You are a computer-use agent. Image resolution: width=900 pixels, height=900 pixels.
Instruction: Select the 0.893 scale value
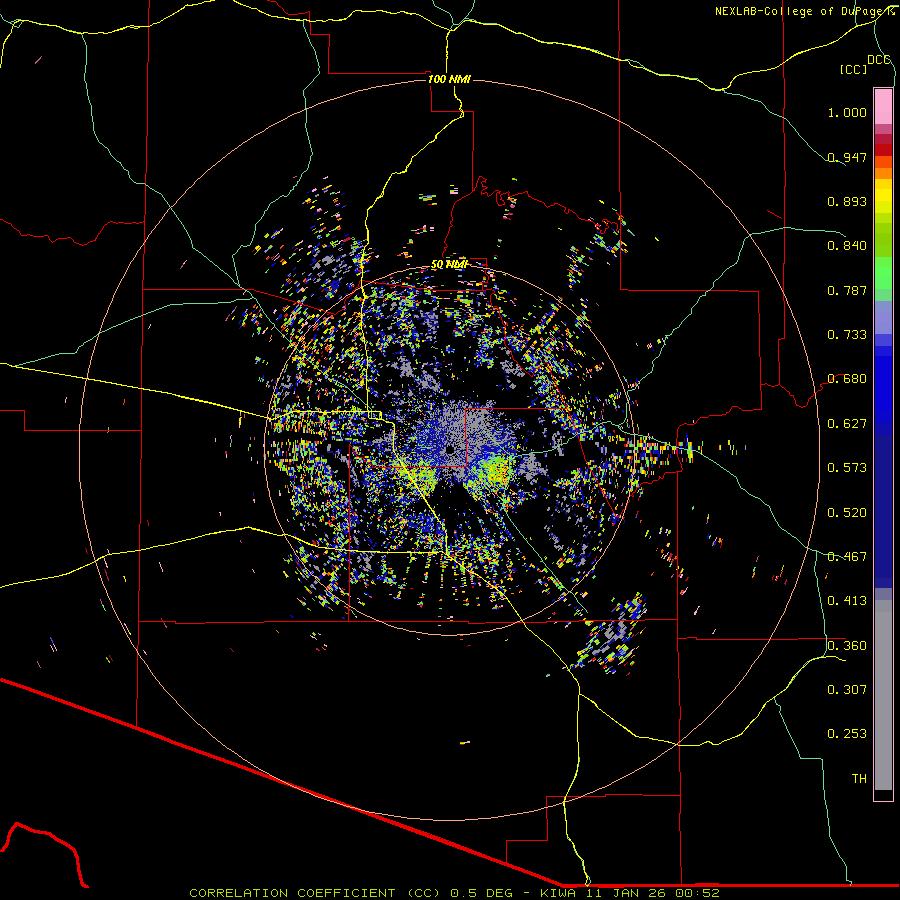847,201
